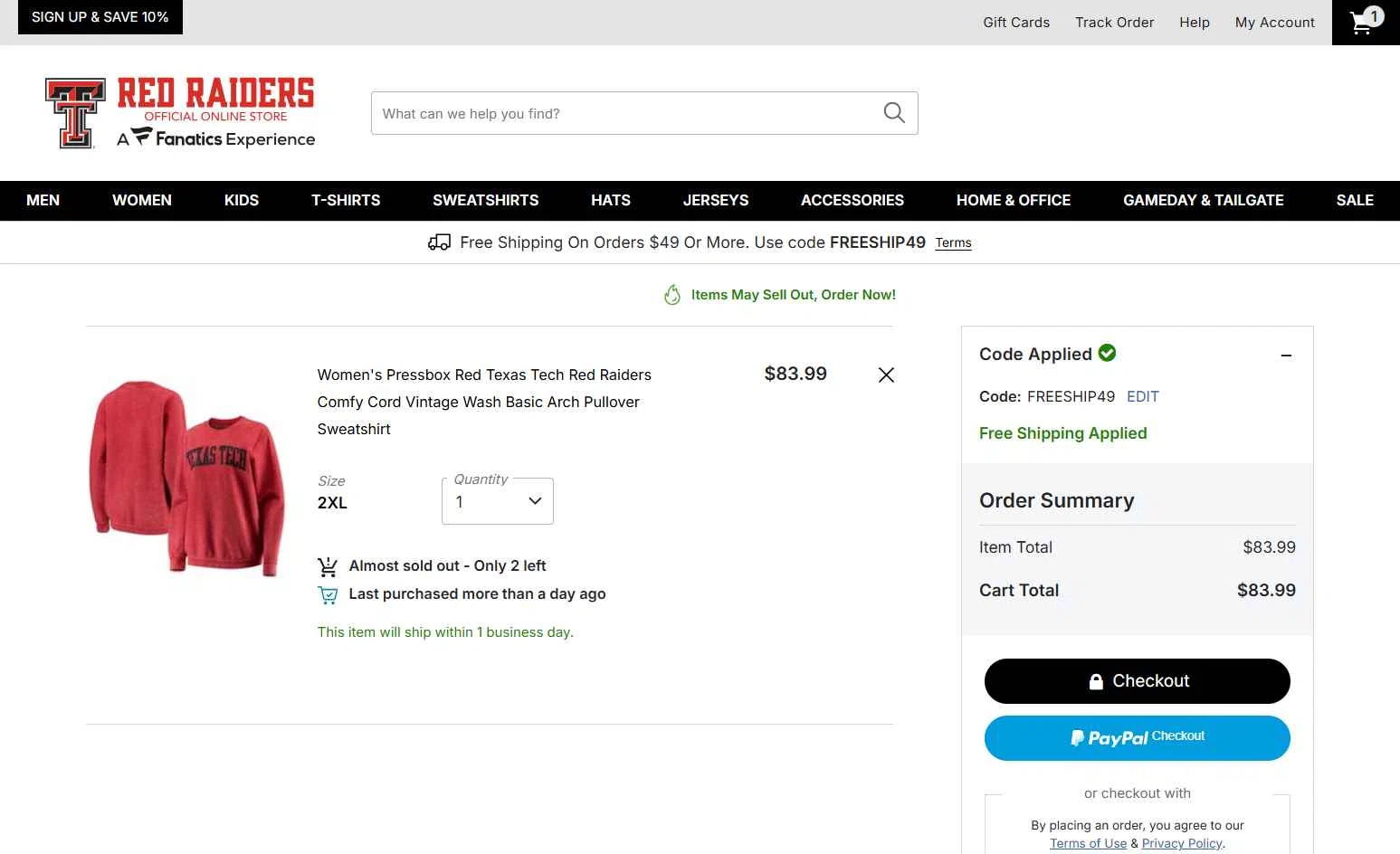
Task: Open the Terms of Use link
Action: [1088, 843]
